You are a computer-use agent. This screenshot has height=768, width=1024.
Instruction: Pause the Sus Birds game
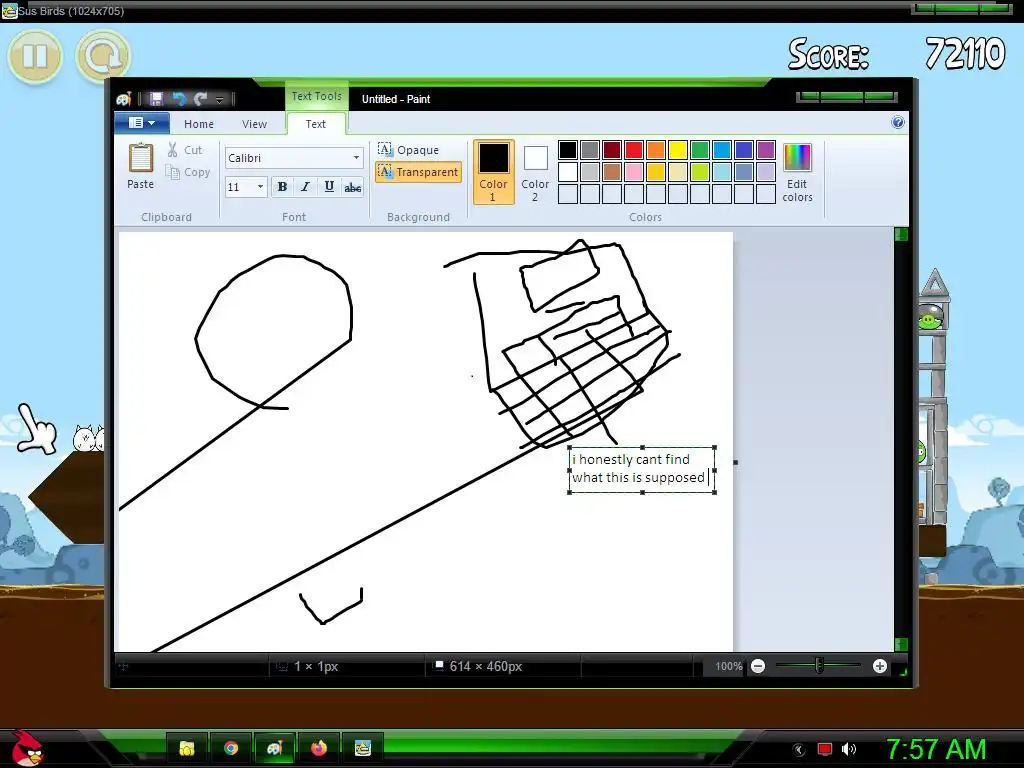35,56
